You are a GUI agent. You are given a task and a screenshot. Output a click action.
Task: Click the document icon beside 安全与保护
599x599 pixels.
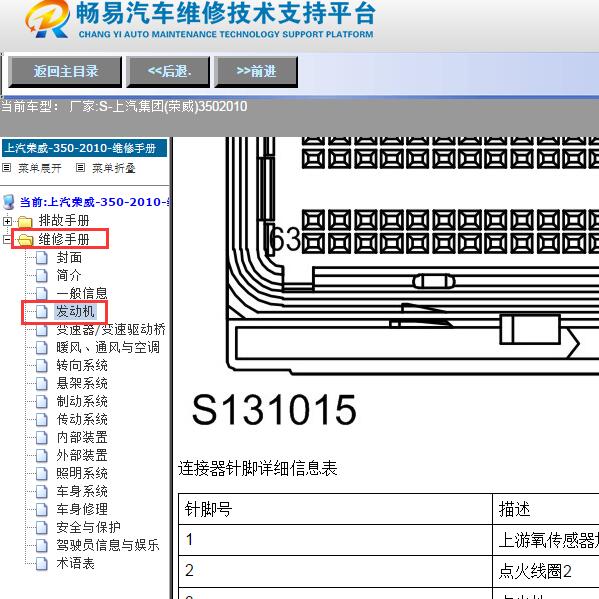pos(42,528)
